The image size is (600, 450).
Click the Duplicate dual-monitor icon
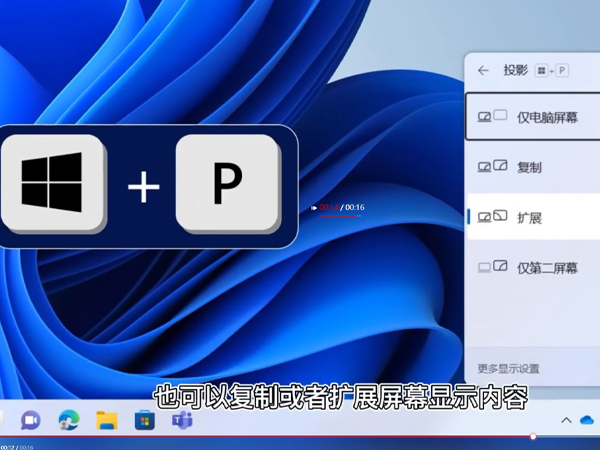(492, 166)
